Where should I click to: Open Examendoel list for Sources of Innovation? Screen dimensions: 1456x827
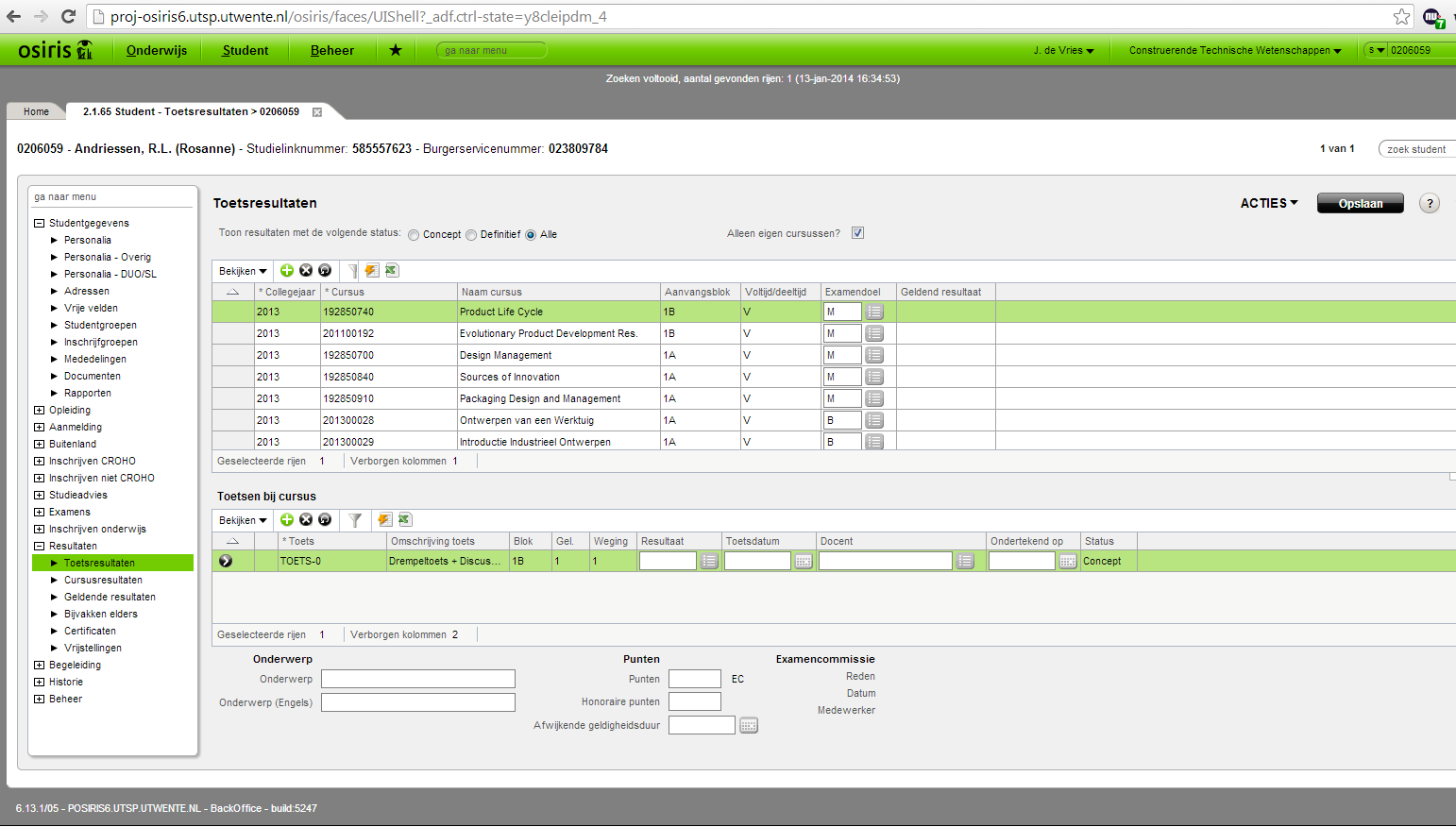point(874,377)
